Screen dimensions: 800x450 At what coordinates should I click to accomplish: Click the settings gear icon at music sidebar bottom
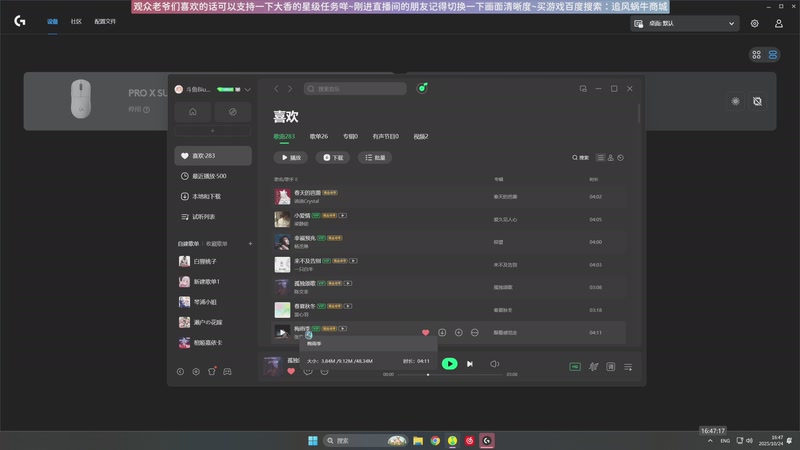pyautogui.click(x=196, y=371)
